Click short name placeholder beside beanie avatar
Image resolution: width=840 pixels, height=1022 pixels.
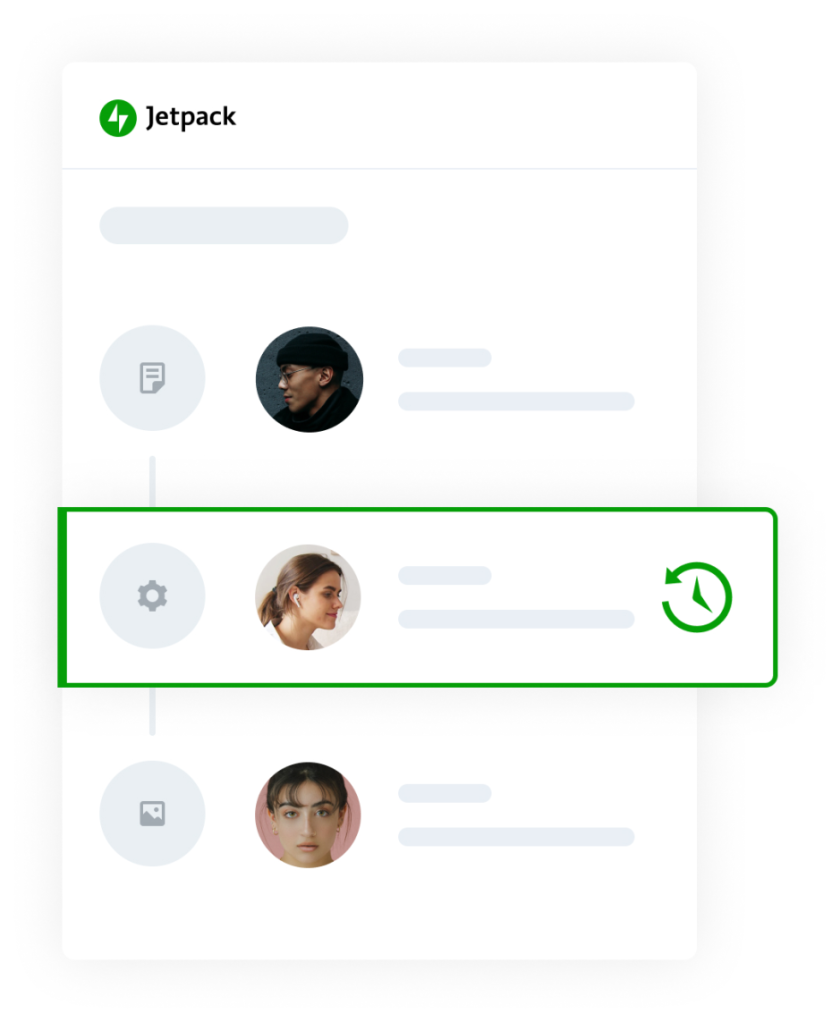point(444,357)
